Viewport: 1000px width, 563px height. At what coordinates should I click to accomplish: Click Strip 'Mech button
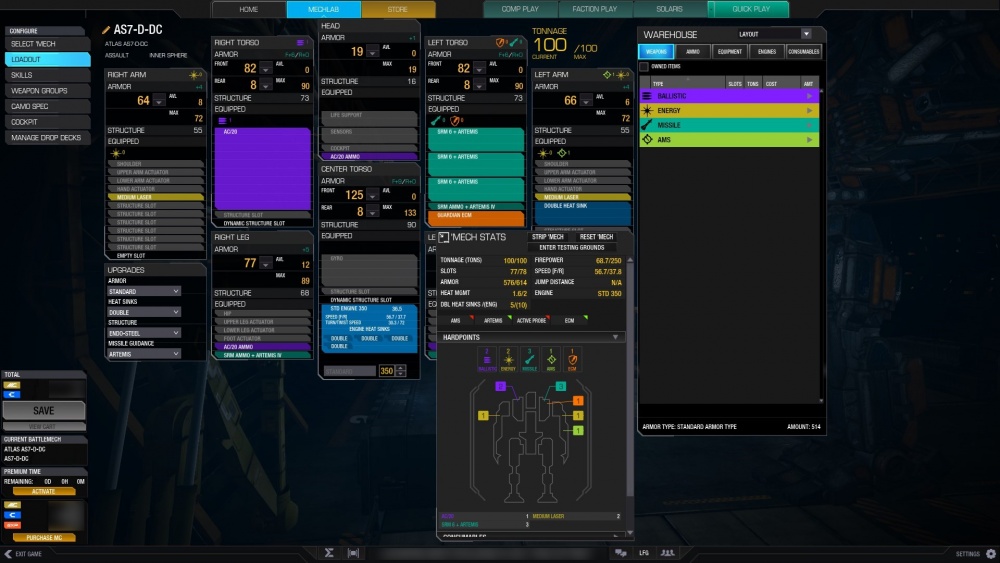[548, 237]
